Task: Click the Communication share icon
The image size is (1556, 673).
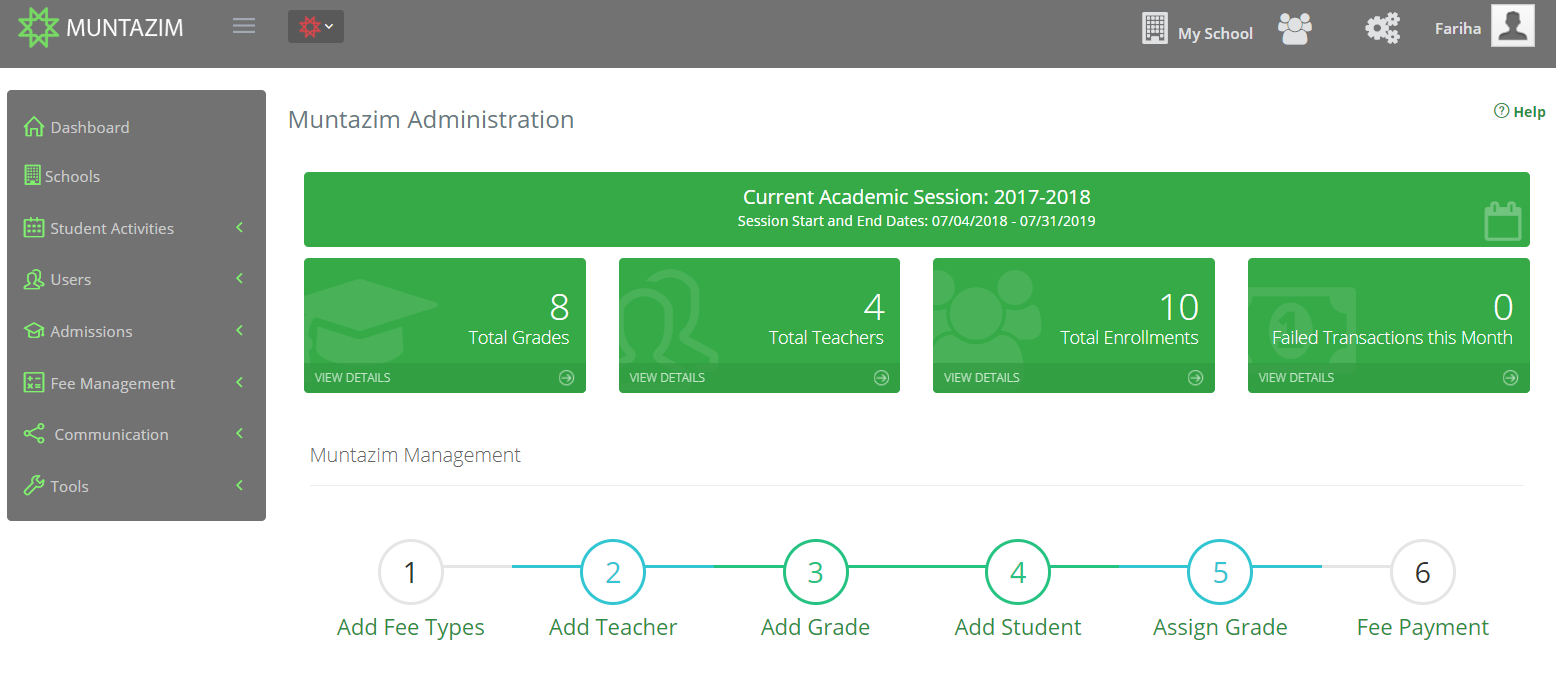Action: 34,434
